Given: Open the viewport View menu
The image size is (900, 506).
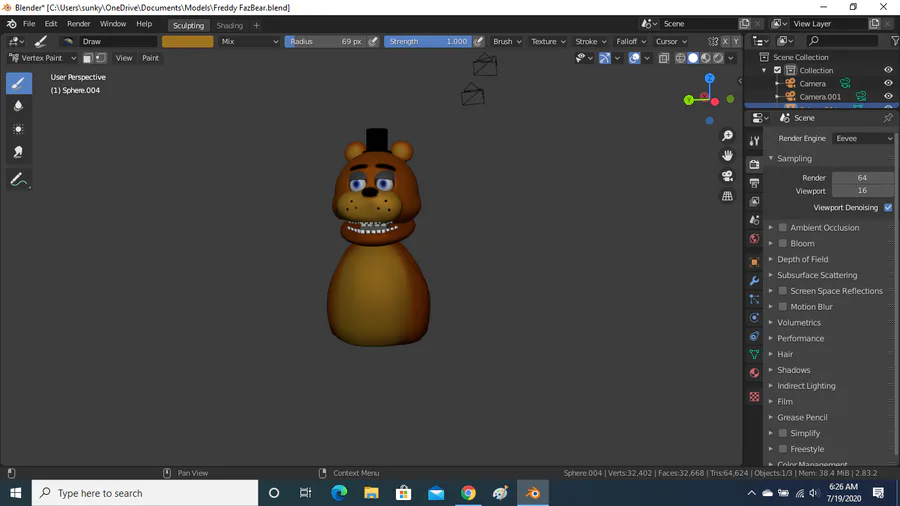Looking at the screenshot, I should [x=124, y=58].
